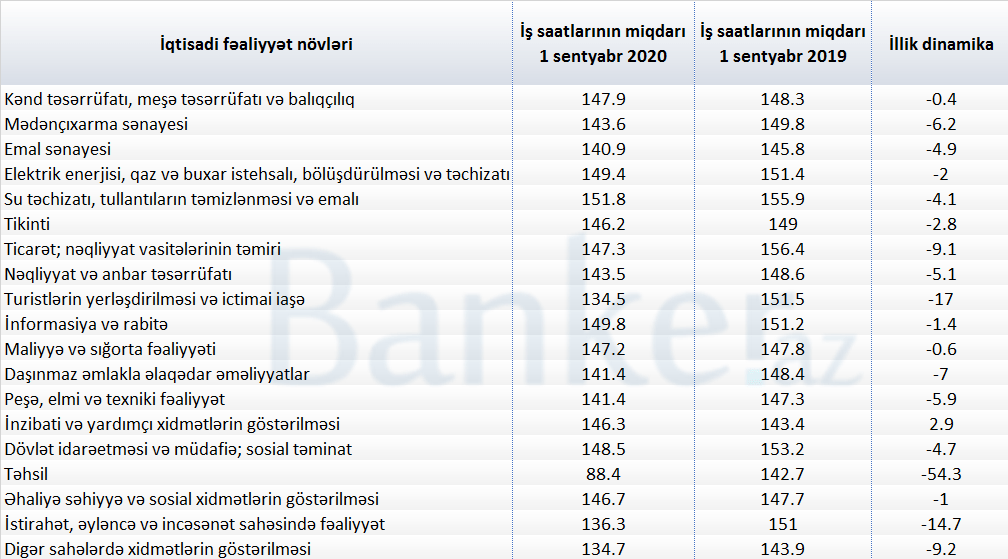The image size is (1008, 559).
Task: Click the Emal sənayesi row label
Action: [57, 149]
